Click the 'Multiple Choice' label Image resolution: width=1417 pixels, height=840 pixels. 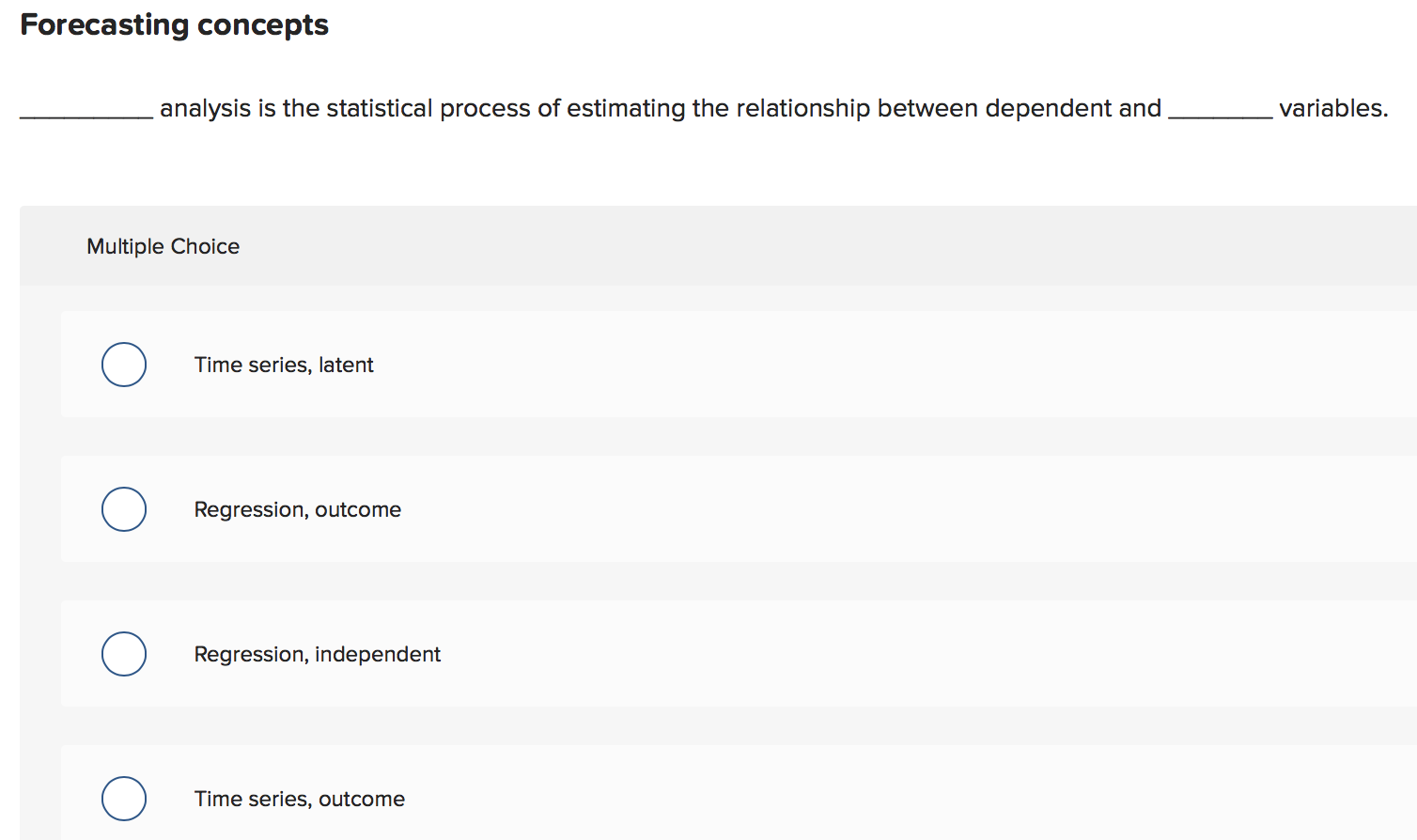point(163,246)
